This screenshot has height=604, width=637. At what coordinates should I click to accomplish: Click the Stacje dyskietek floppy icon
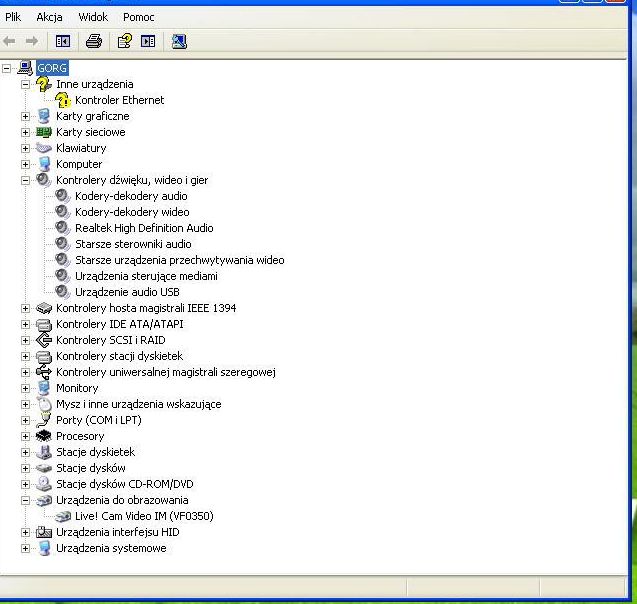(43, 452)
